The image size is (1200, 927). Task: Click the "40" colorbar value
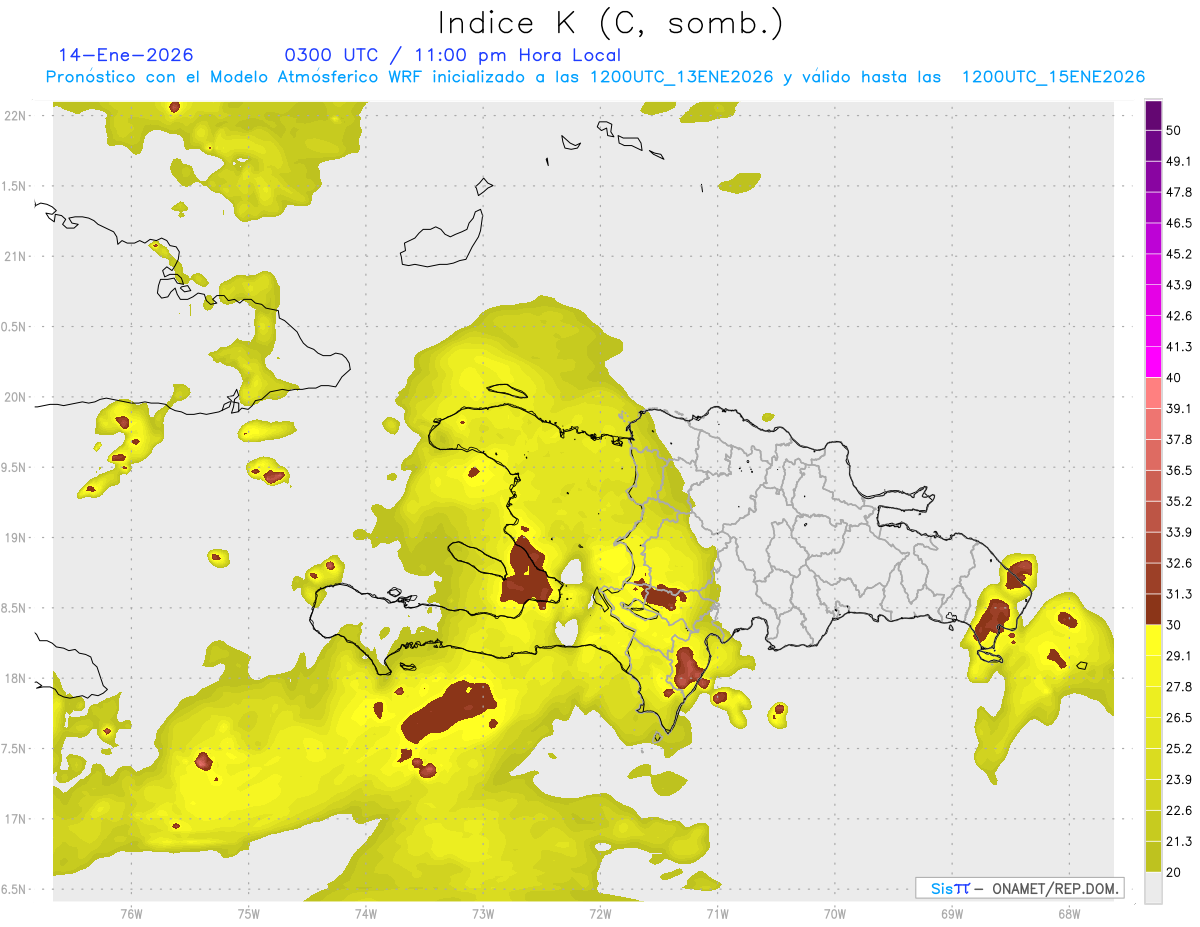[x=1174, y=378]
